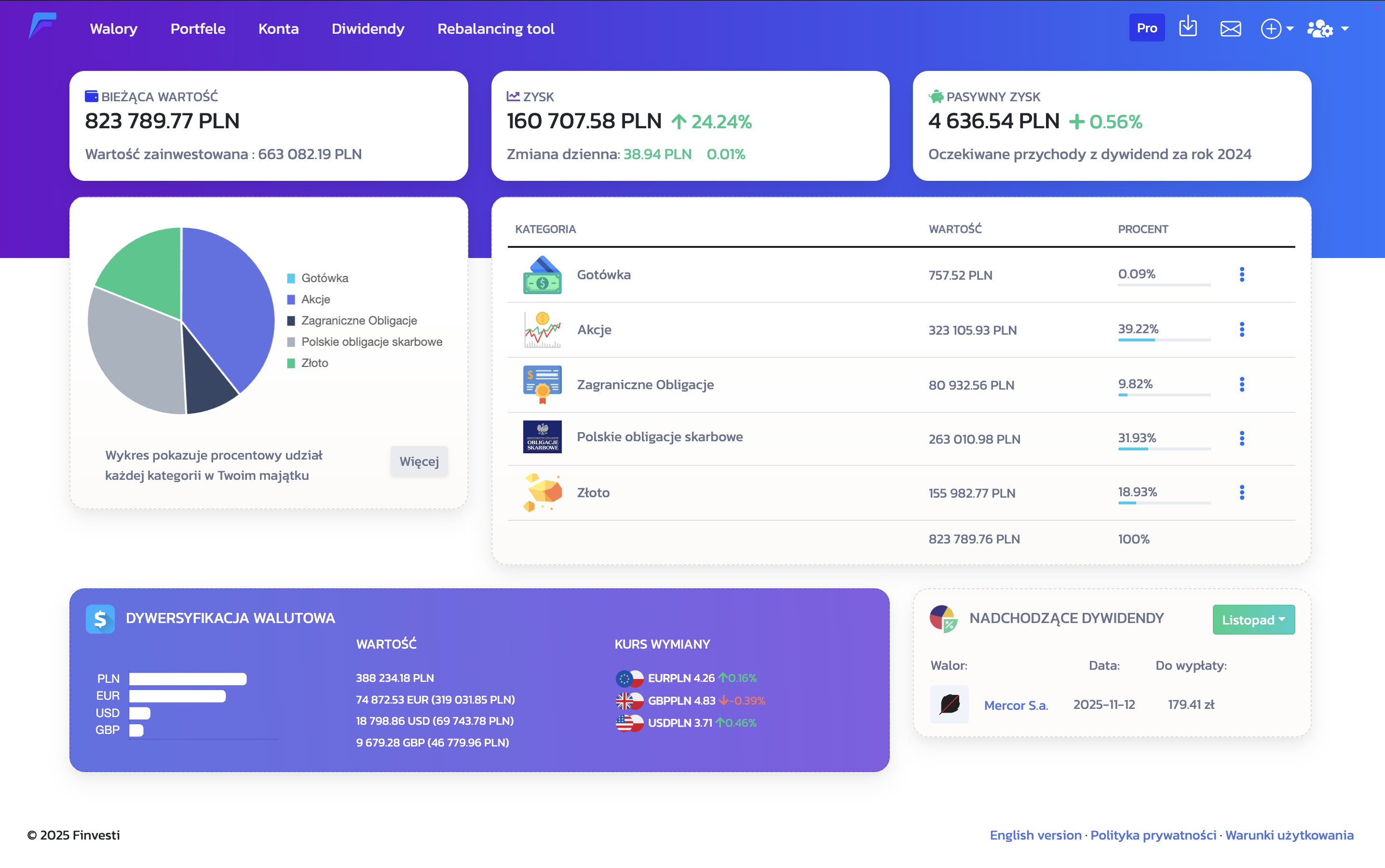
Task: Switch to English version link
Action: [1035, 835]
